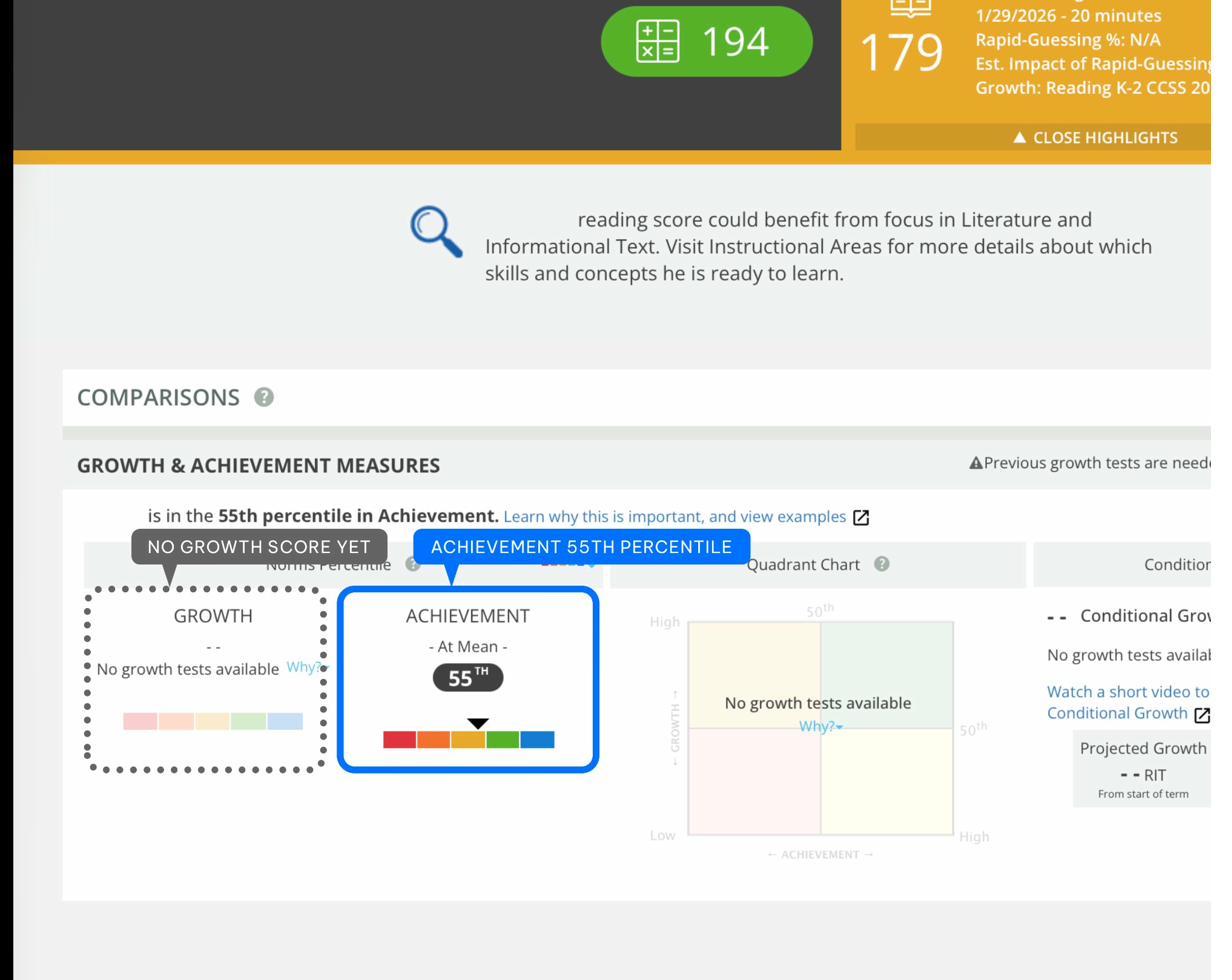Open the Comparisons help question mark
Viewport: 1232px width, 980px height.
point(264,397)
